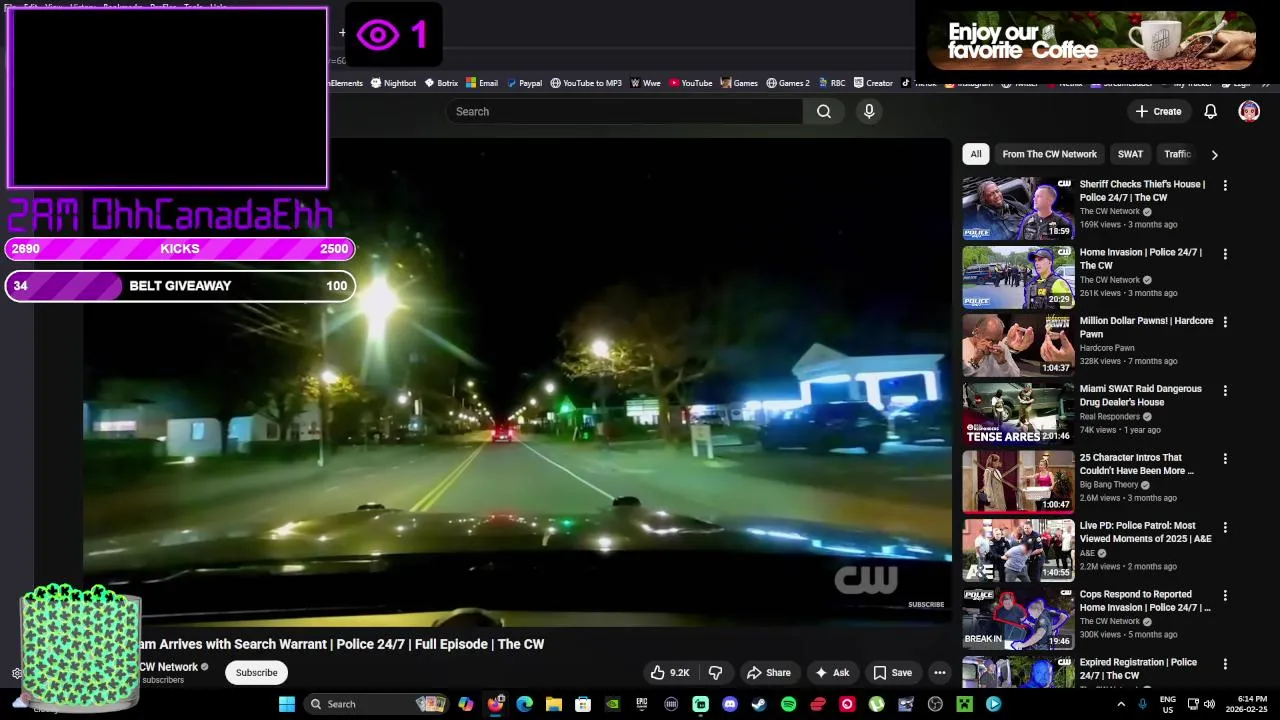Click the Windows Start button
This screenshot has width=1280, height=720.
[286, 704]
